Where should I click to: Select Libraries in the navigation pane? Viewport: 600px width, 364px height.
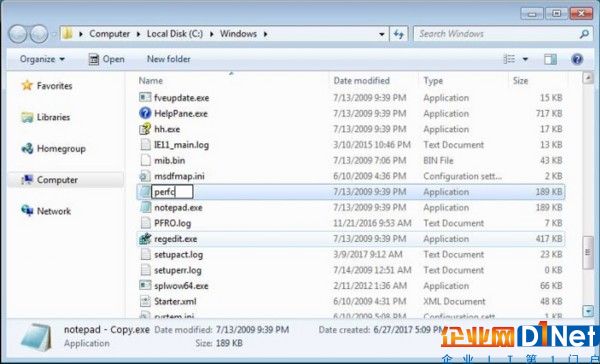point(53,117)
